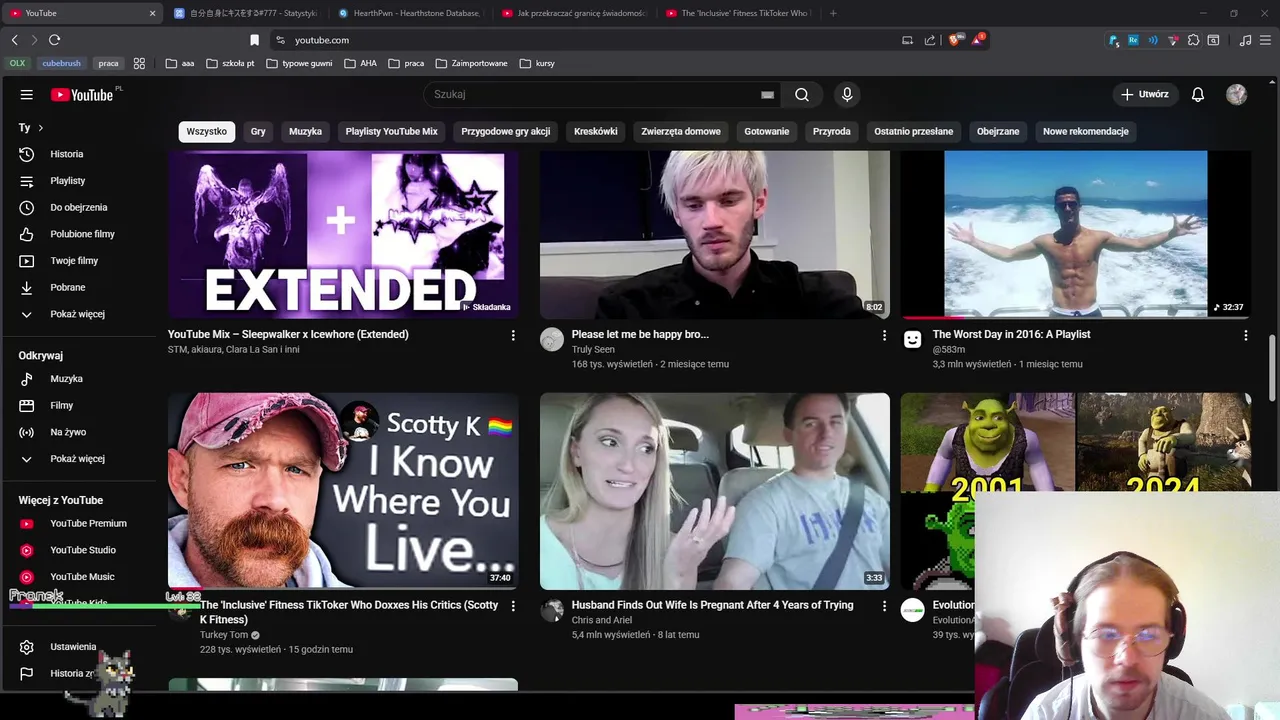Open the browser main menu icon
This screenshot has width=1280, height=720.
[x=1265, y=40]
